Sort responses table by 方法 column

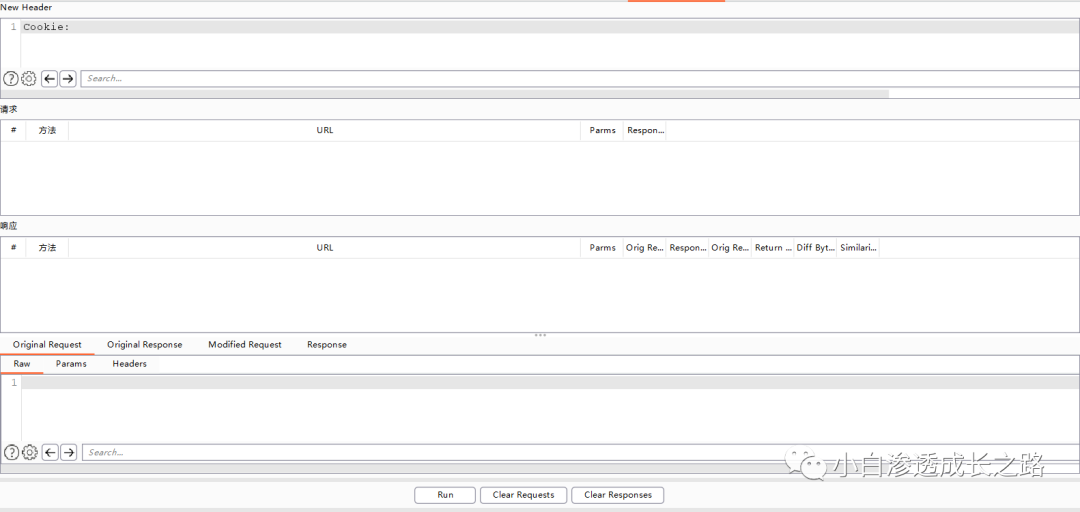point(48,247)
